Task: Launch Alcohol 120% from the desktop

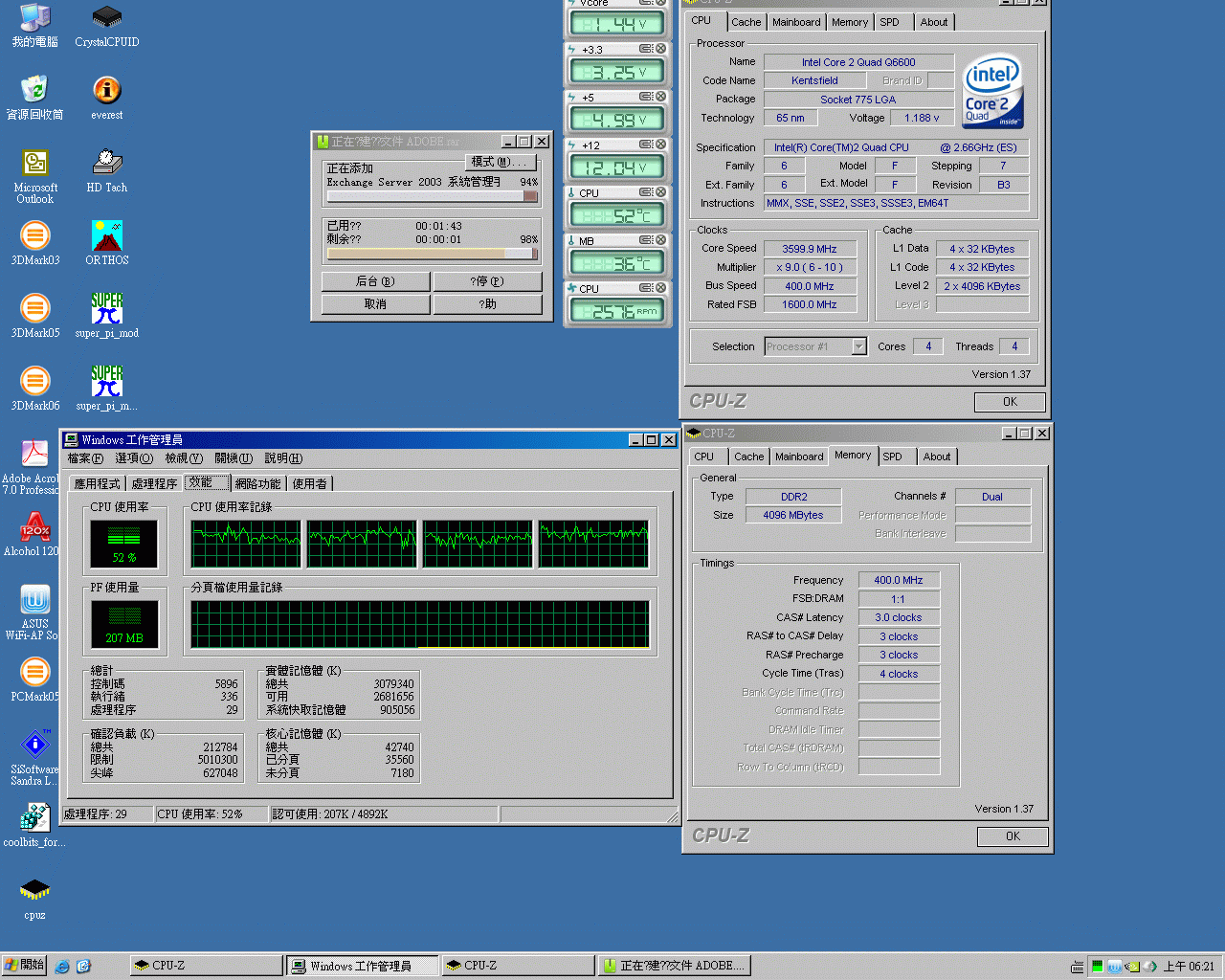Action: [x=32, y=534]
